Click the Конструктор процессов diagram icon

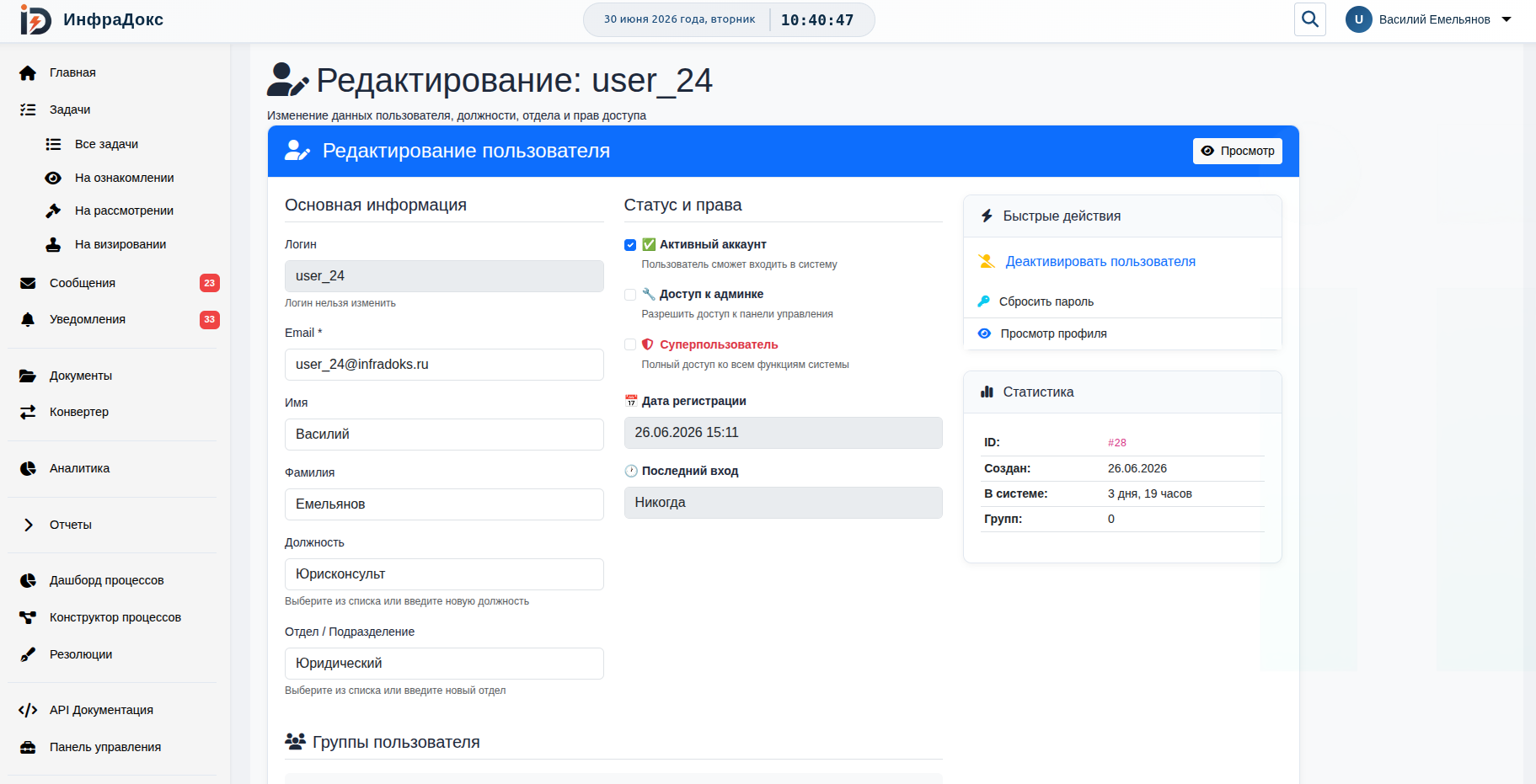click(28, 617)
